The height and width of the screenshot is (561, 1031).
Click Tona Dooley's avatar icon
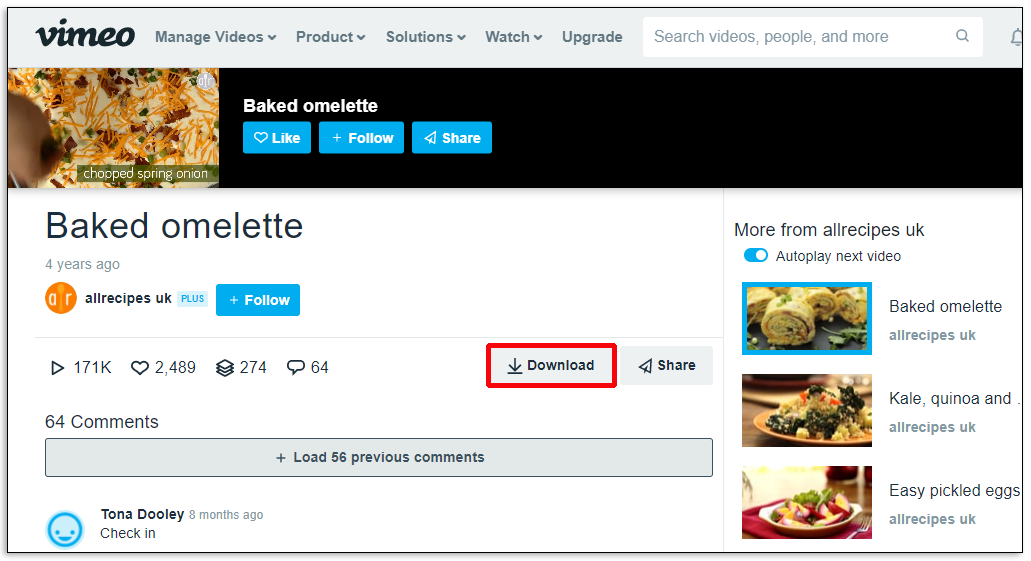pyautogui.click(x=65, y=528)
